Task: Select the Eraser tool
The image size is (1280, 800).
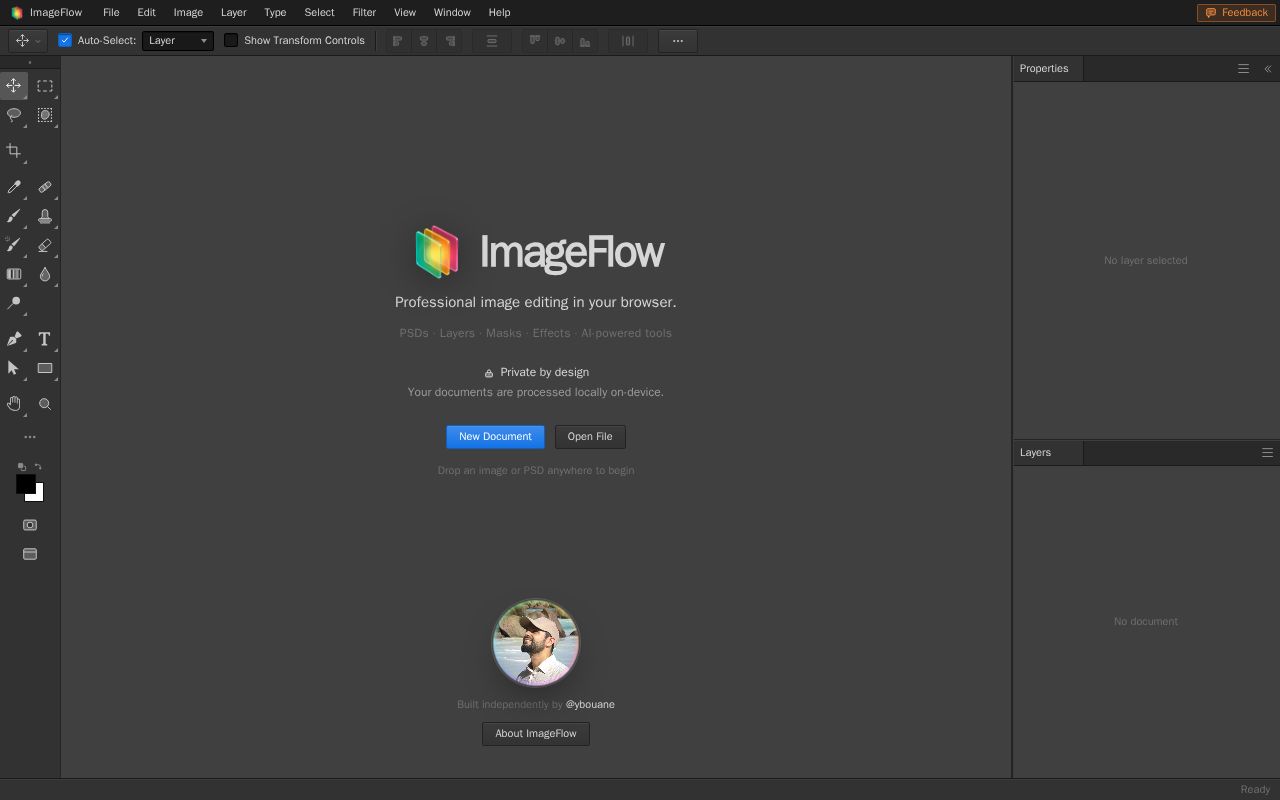Action: [x=45, y=245]
